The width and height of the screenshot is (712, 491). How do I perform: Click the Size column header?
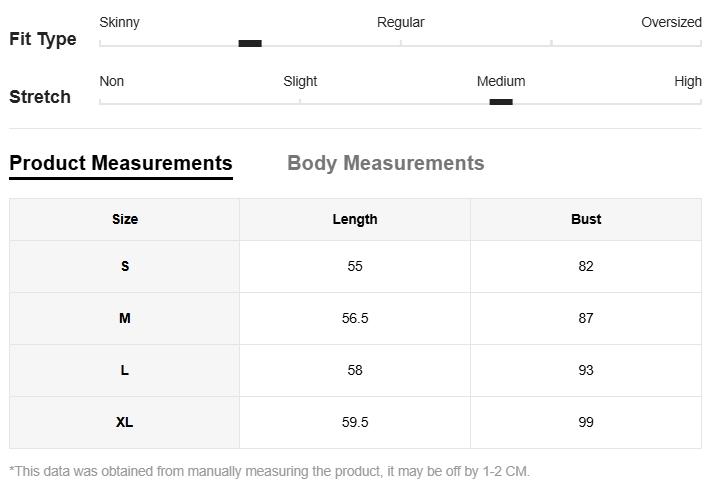pyautogui.click(x=125, y=219)
